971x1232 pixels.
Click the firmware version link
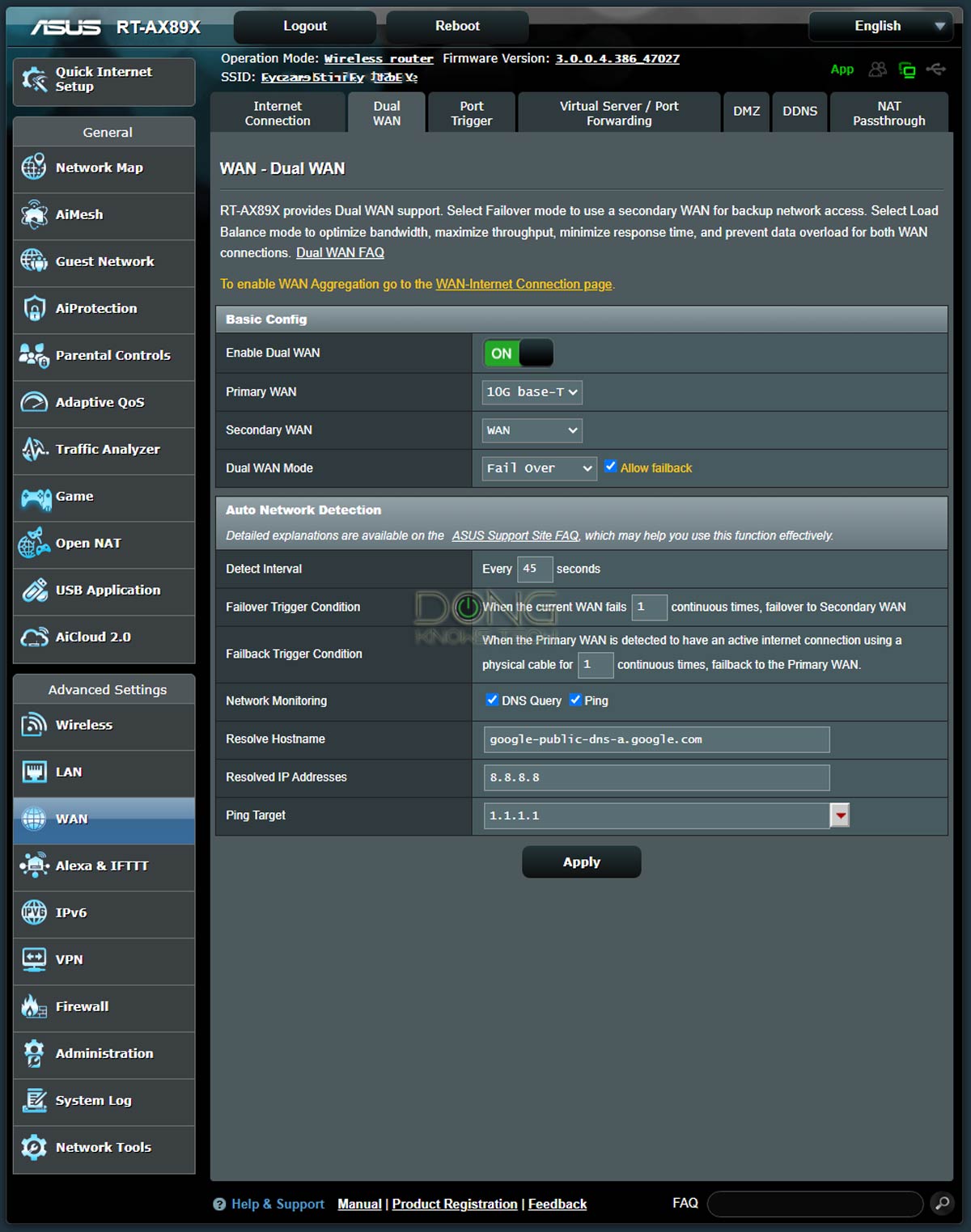pyautogui.click(x=617, y=58)
